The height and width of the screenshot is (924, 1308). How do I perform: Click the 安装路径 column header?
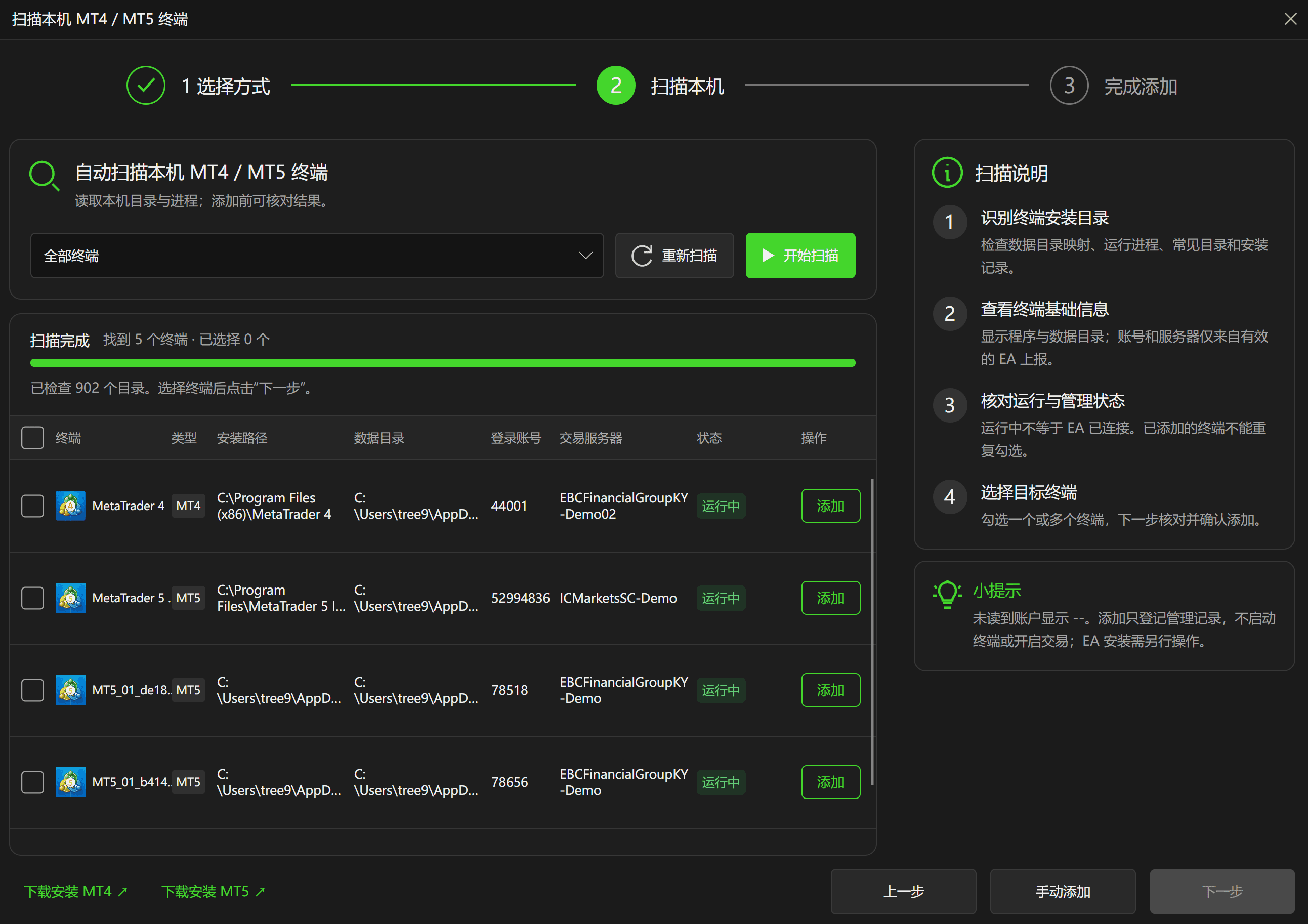[x=242, y=438]
